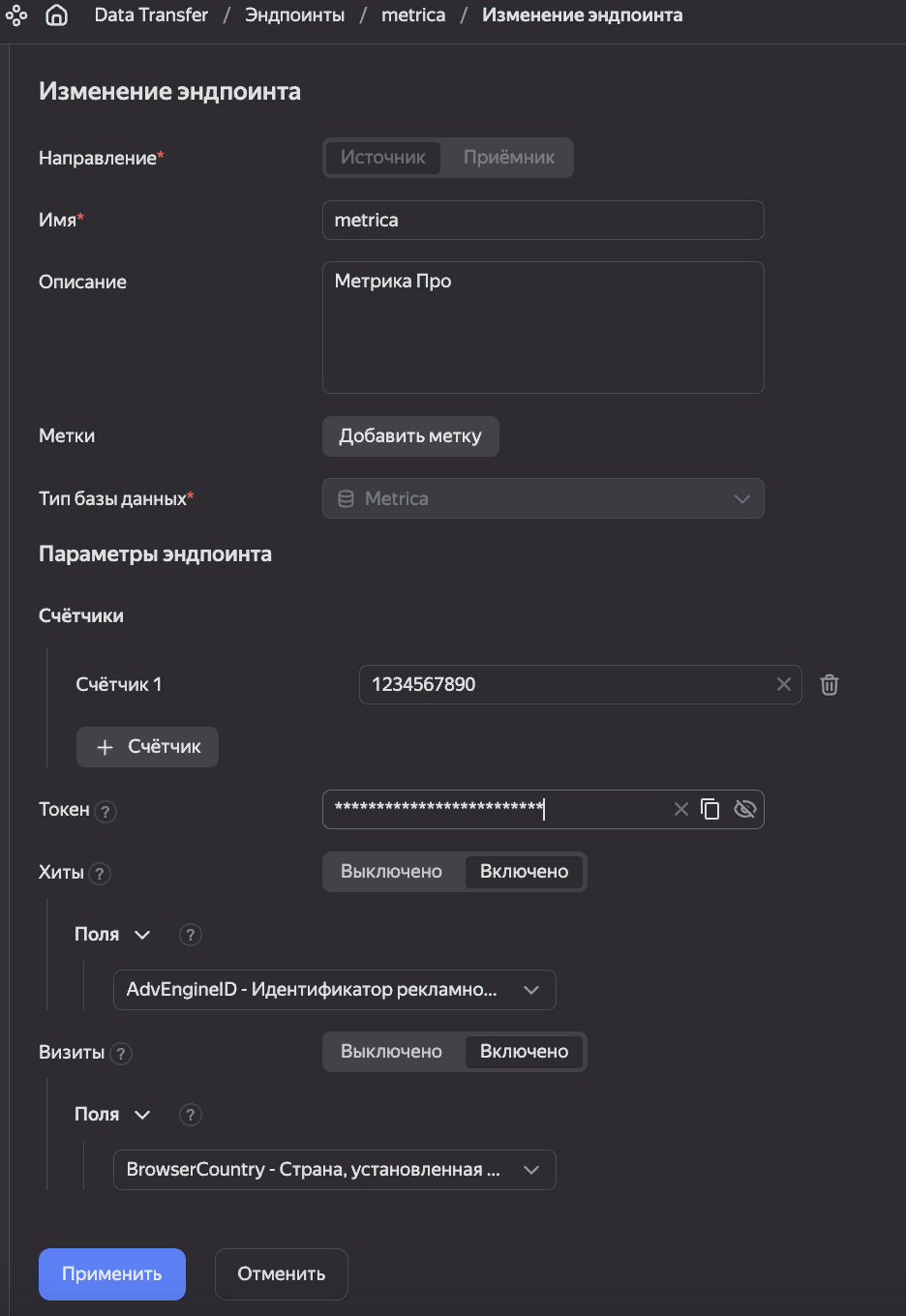The height and width of the screenshot is (1316, 906).
Task: Open the BrowserCountry fields dropdown
Action: point(335,1170)
